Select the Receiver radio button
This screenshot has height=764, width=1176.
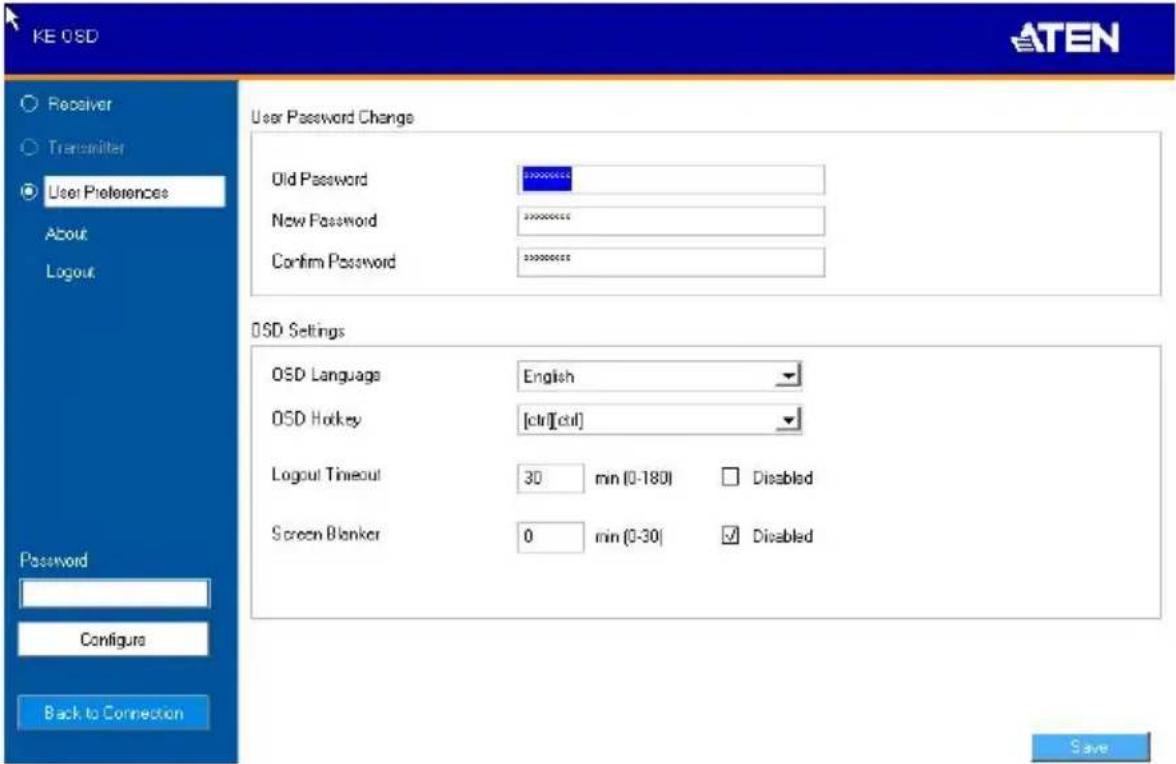click(x=28, y=103)
